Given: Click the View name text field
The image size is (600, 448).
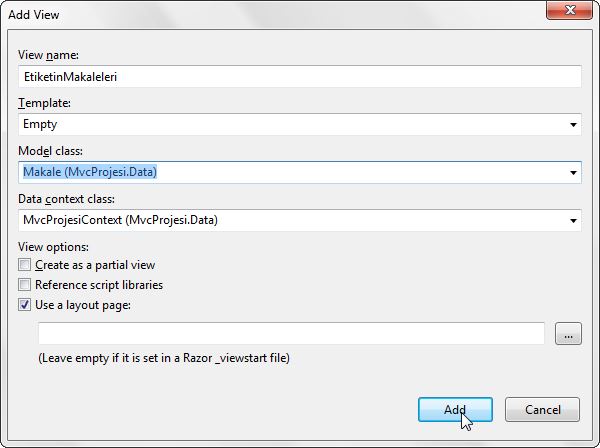Looking at the screenshot, I should [x=300, y=77].
